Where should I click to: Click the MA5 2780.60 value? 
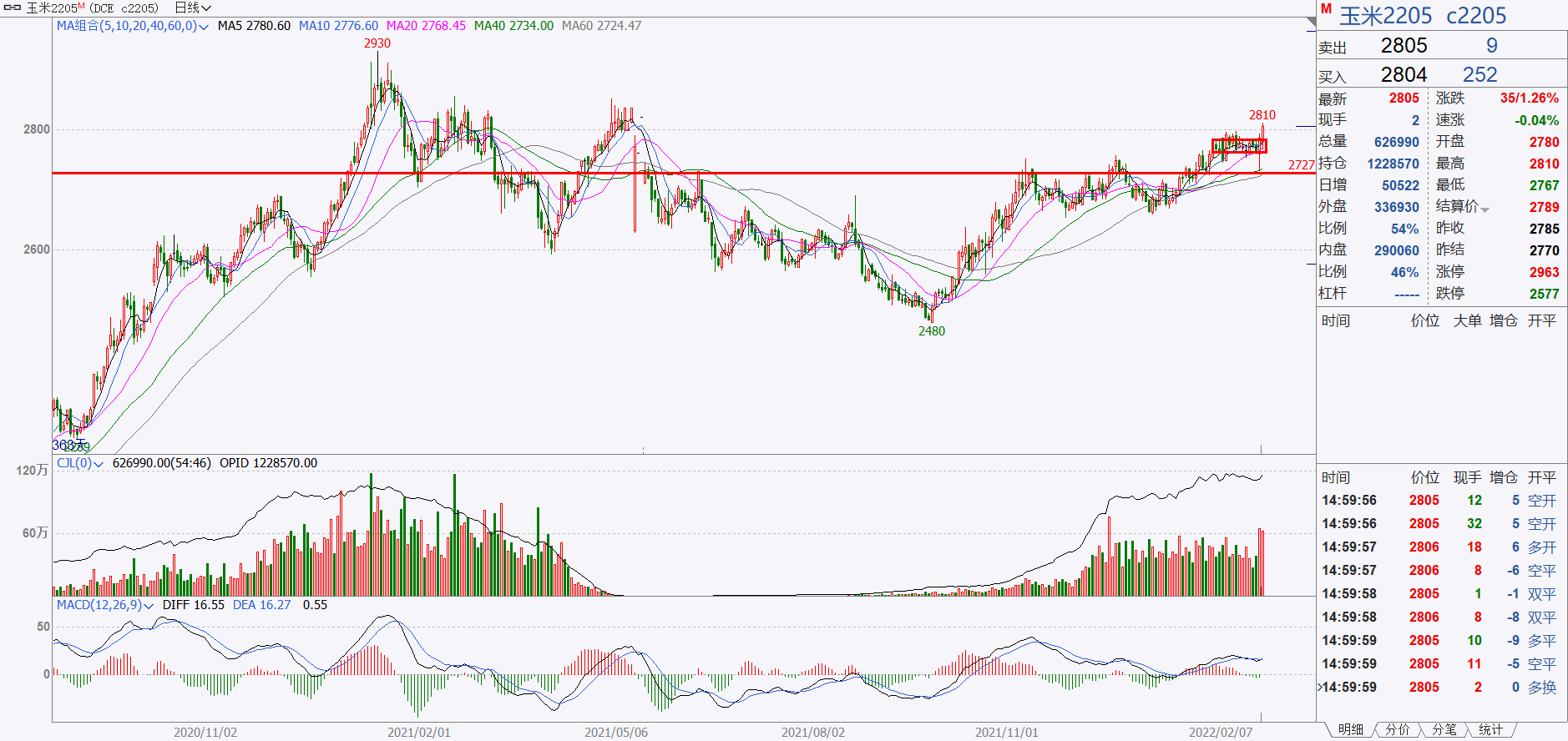[x=254, y=26]
